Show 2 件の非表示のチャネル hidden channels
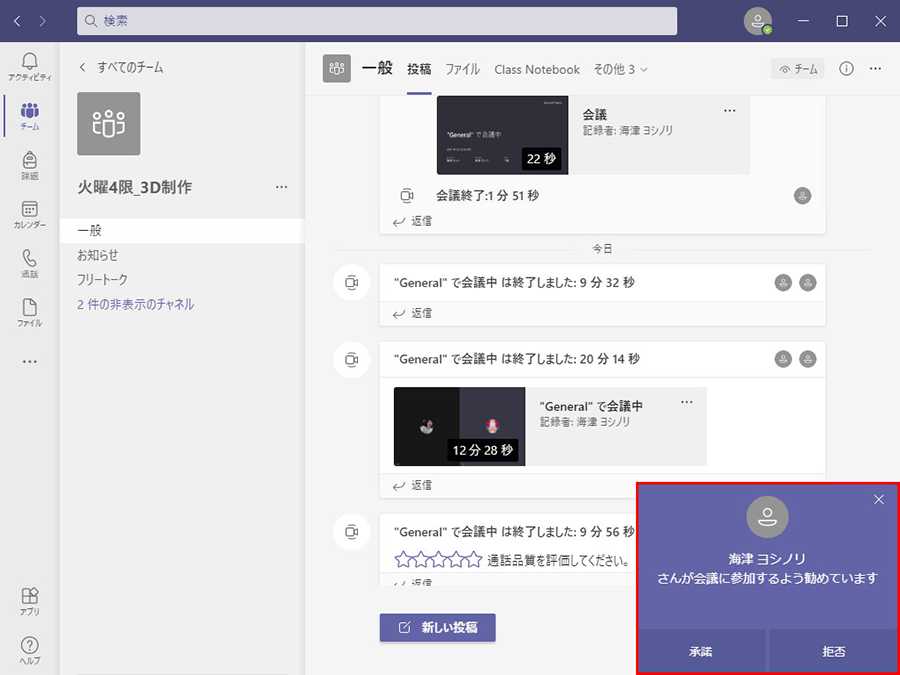Screen dimensions: 900x675 135,304
